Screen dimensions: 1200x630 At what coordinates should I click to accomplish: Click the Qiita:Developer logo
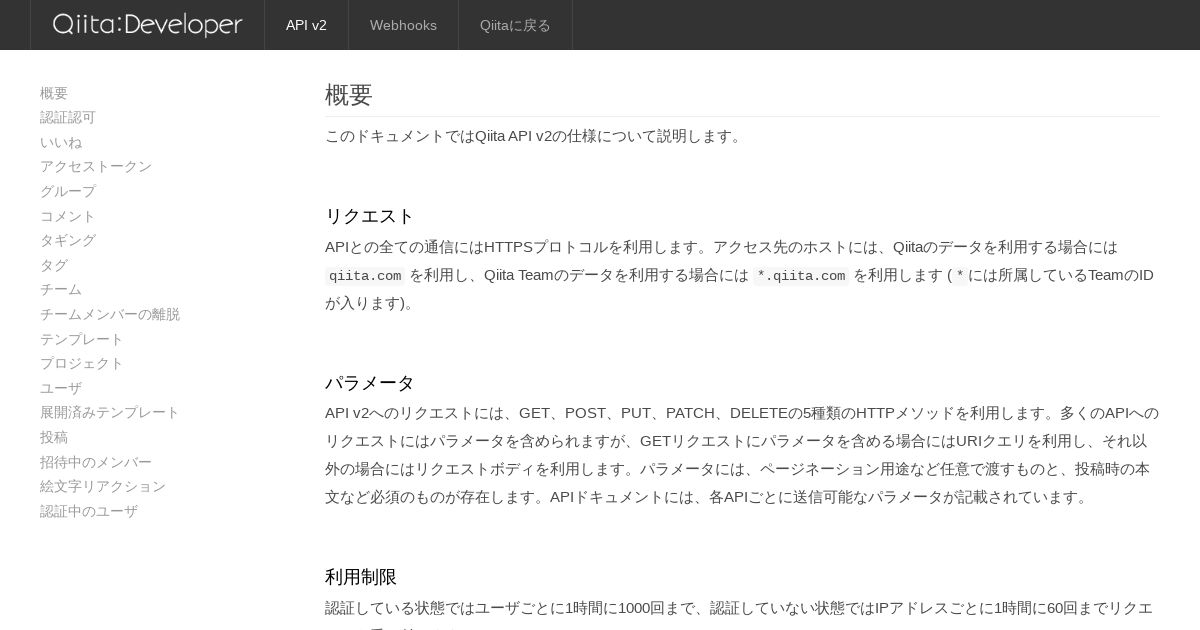point(147,25)
